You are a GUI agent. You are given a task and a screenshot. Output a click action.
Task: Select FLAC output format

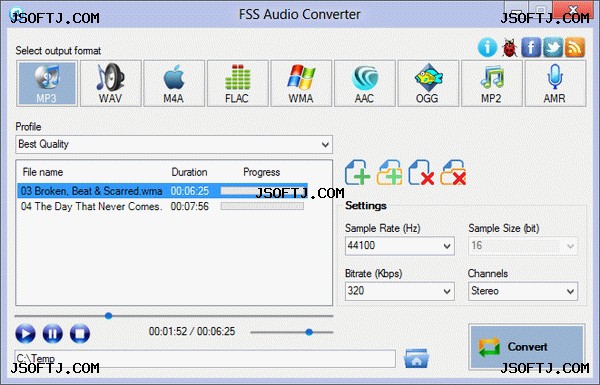pos(237,83)
